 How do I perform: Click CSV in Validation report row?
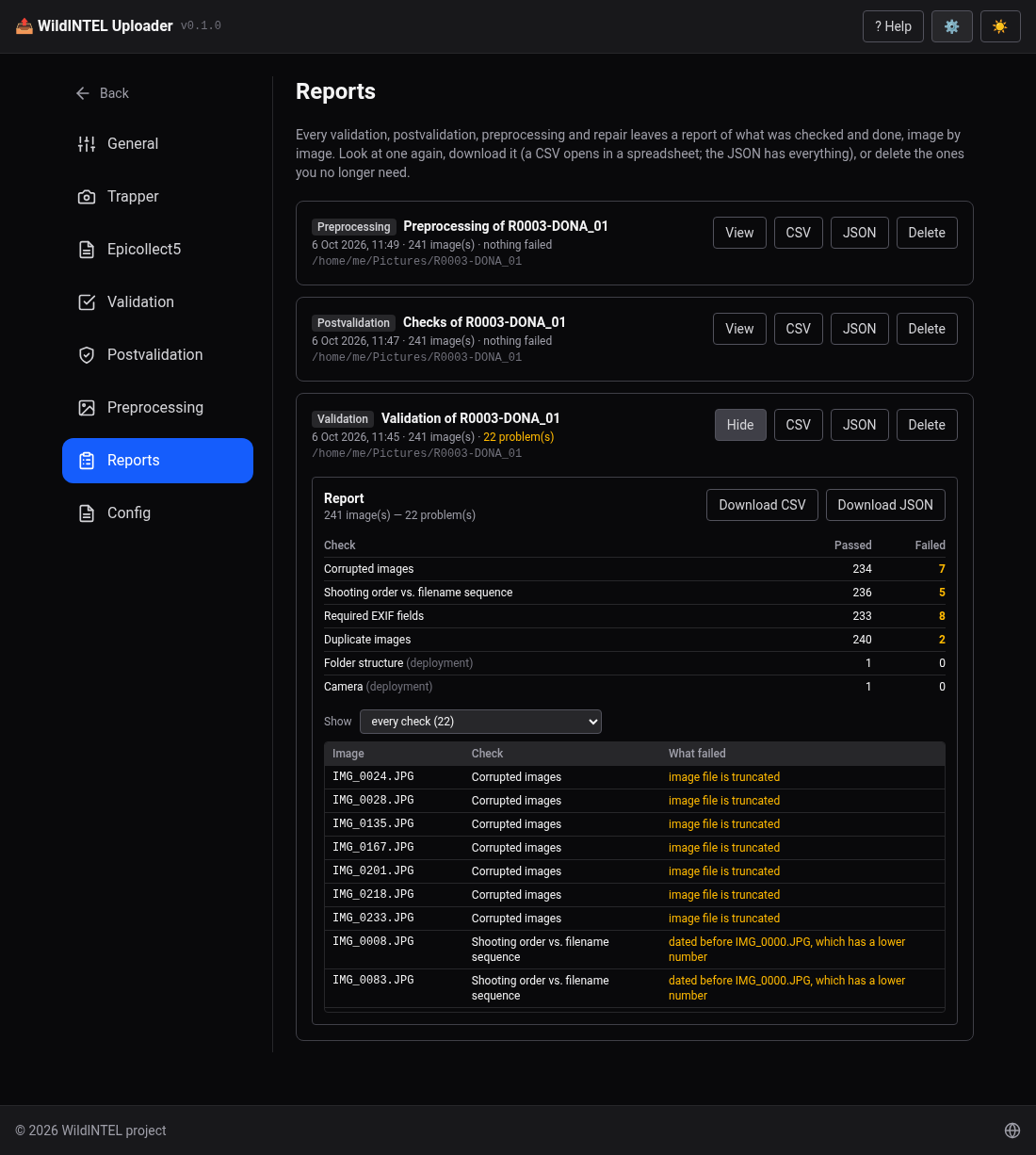[x=798, y=425]
